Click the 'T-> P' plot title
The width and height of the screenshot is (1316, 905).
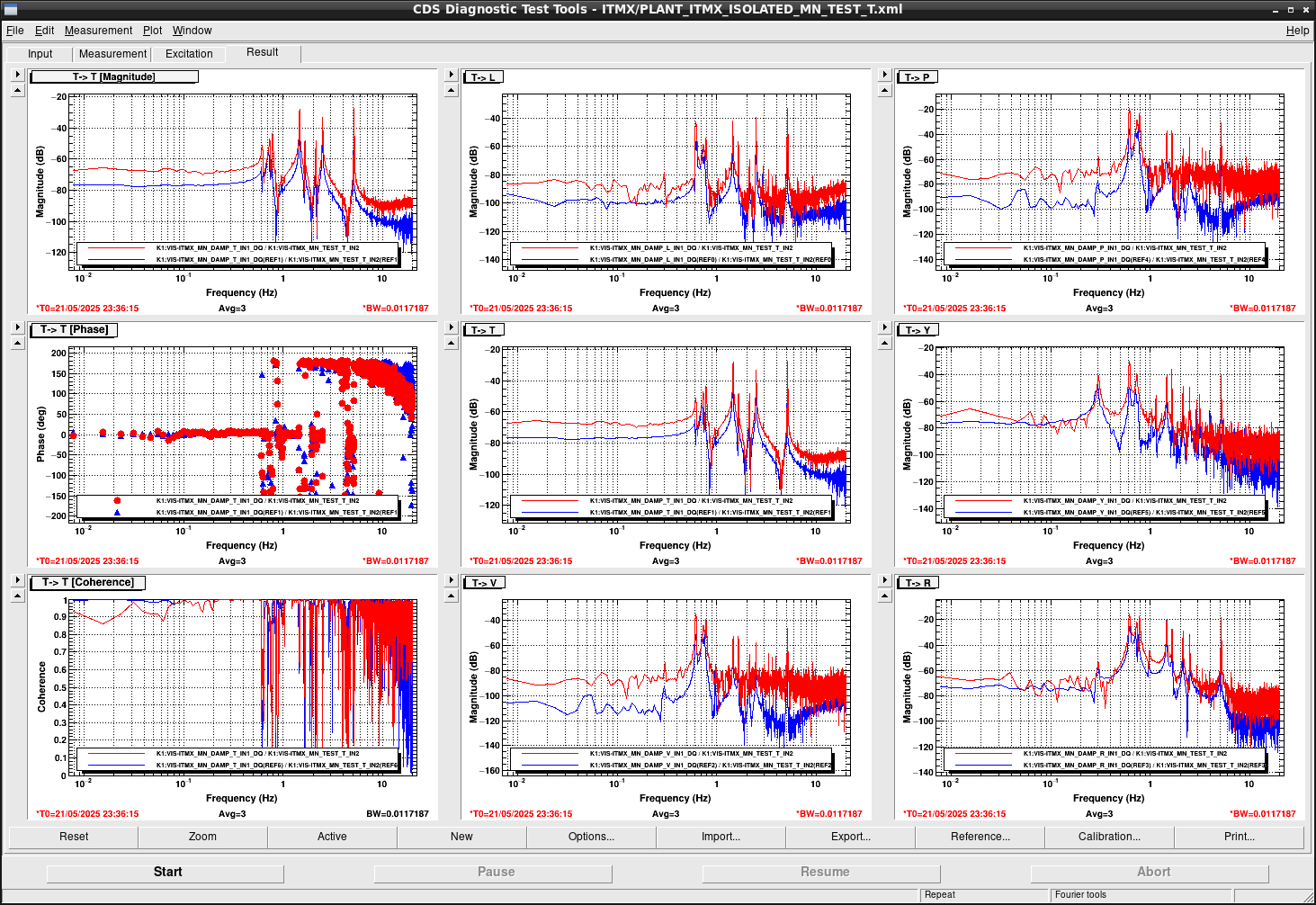[x=918, y=76]
